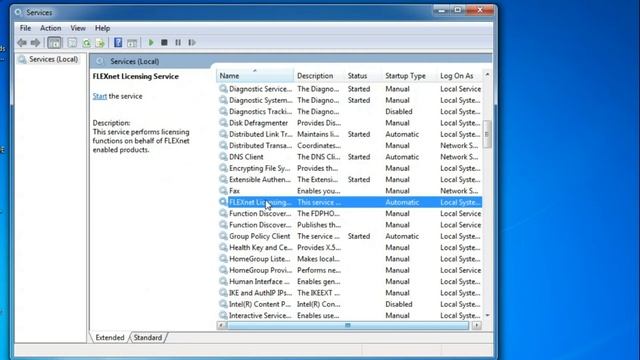Select the Interactive Service... row

[x=350, y=316]
